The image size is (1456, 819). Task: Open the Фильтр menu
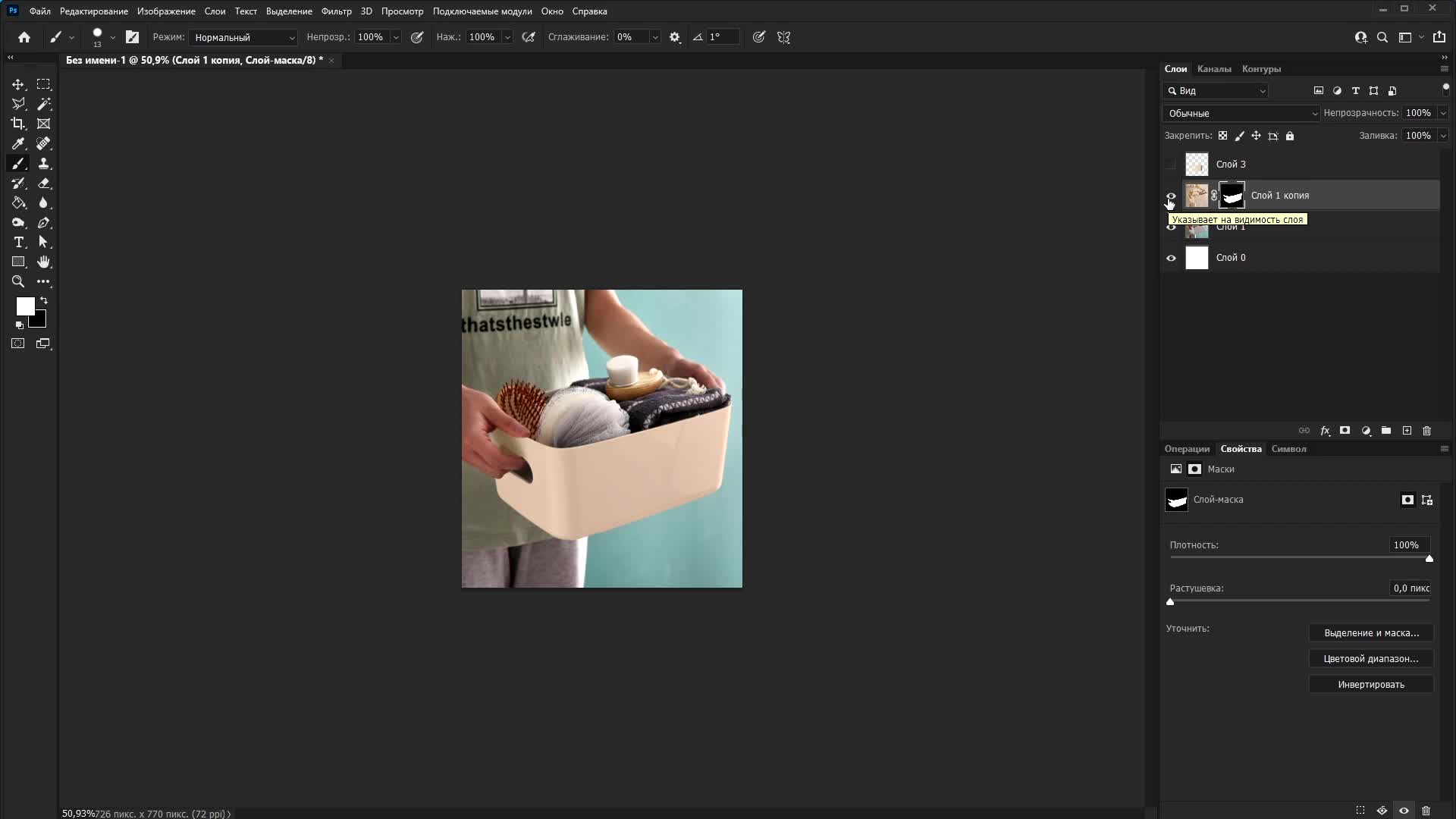click(336, 11)
